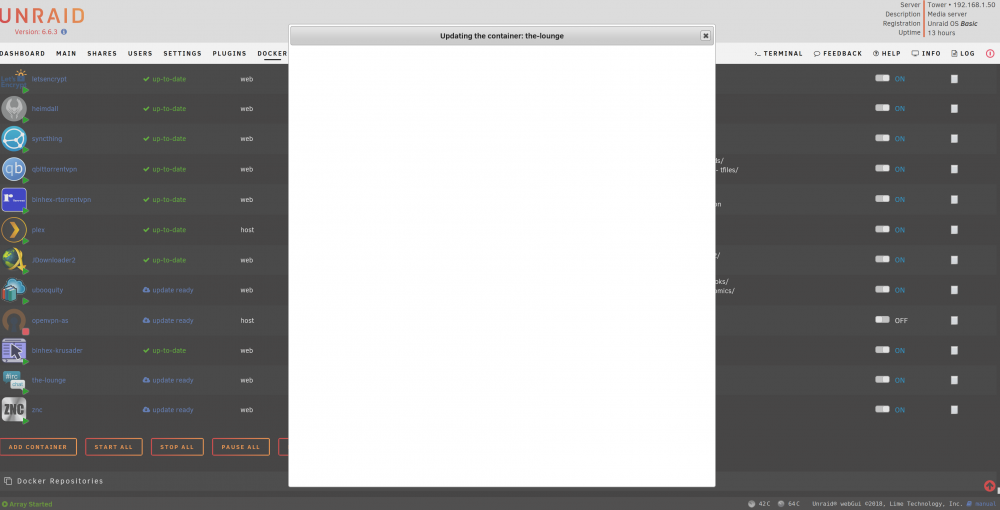
Task: Click the back-to-top red arrow icon
Action: (989, 486)
